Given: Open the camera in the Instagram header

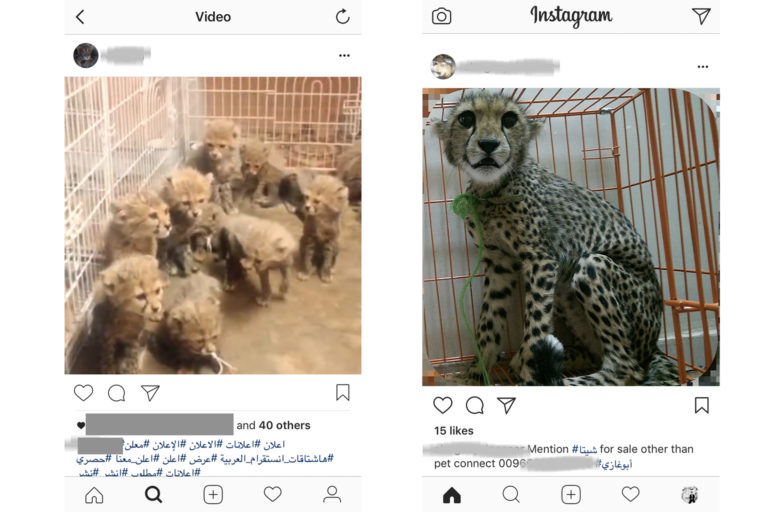Looking at the screenshot, I should click(441, 16).
